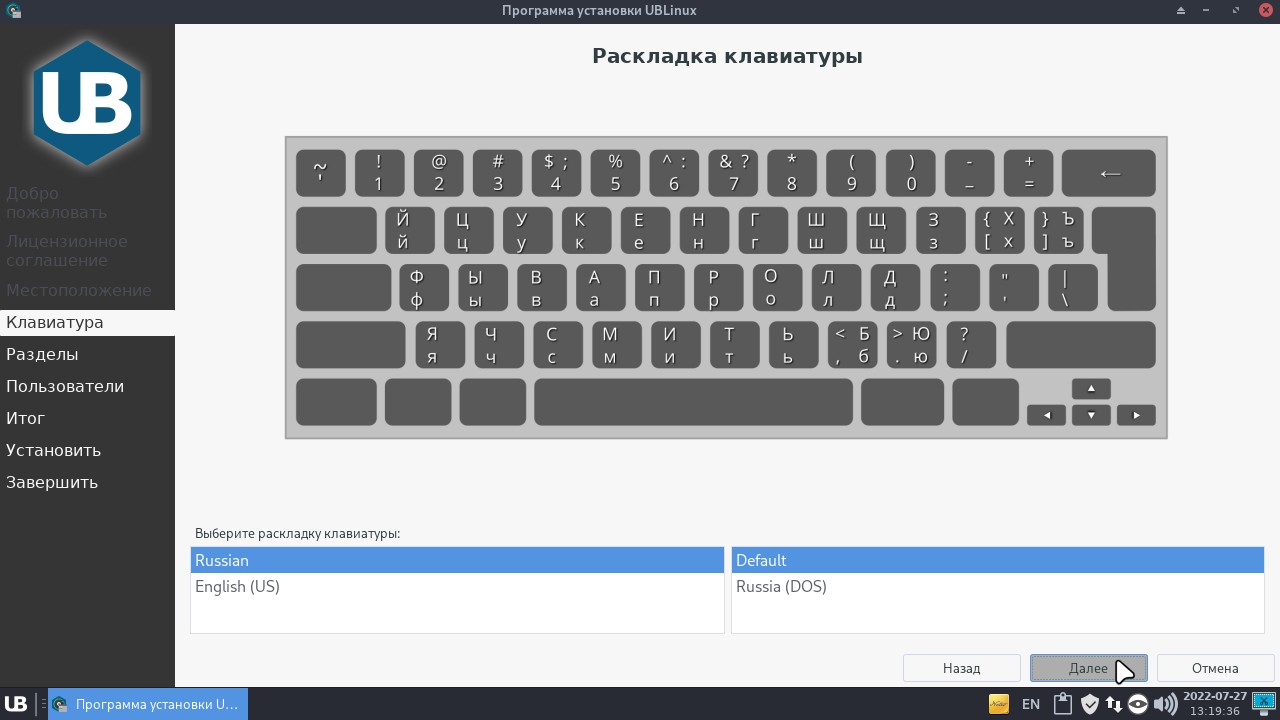Click the Щ key on keyboard preview
The height and width of the screenshot is (720, 1280).
[881, 231]
